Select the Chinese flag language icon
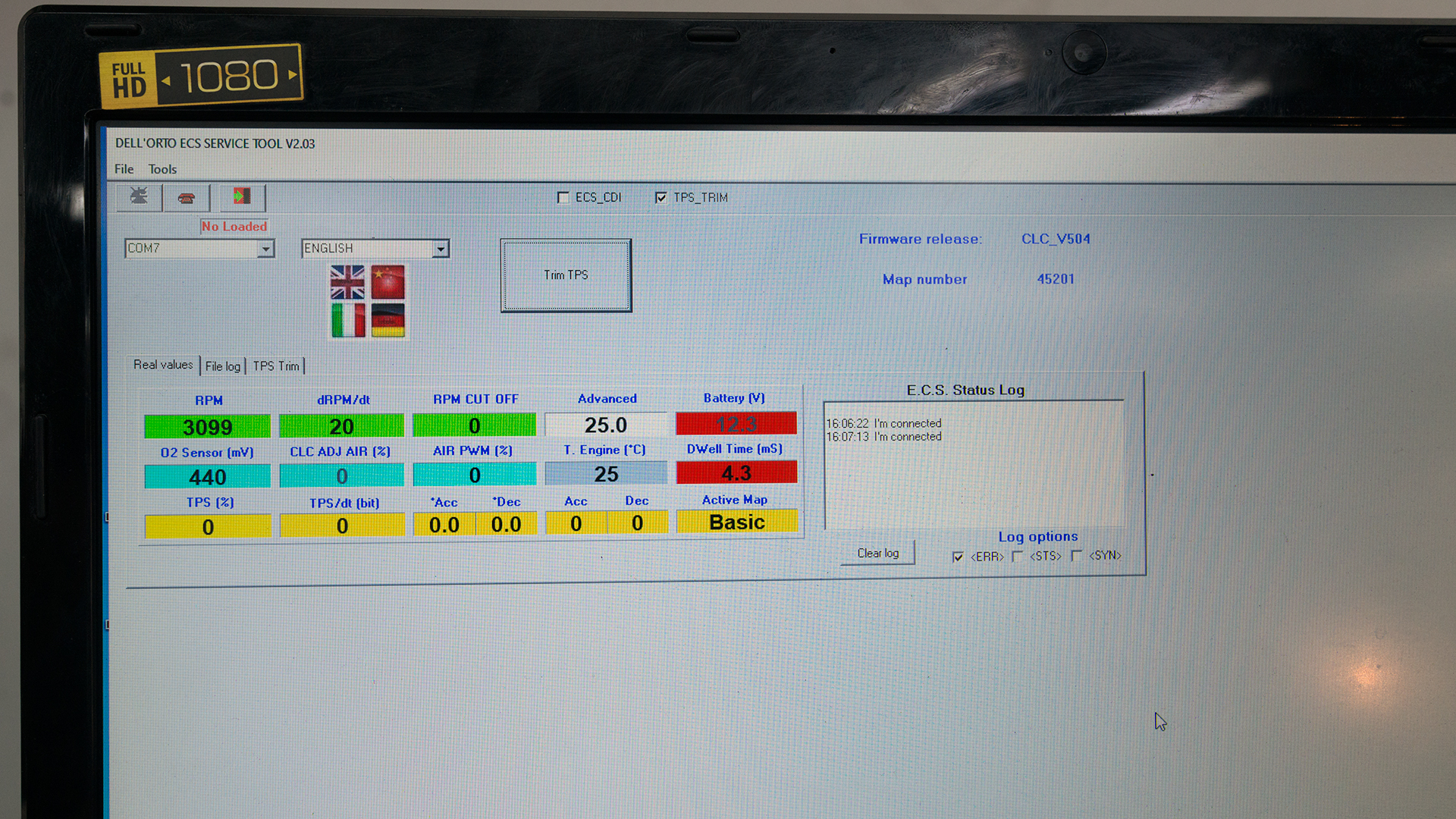This screenshot has width=1456, height=819. click(388, 282)
